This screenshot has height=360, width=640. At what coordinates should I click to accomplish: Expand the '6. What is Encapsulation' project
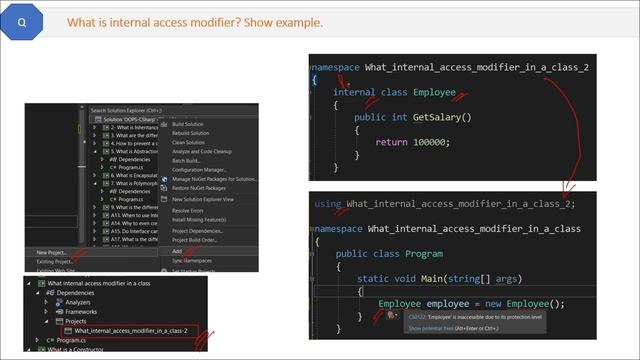[95, 175]
